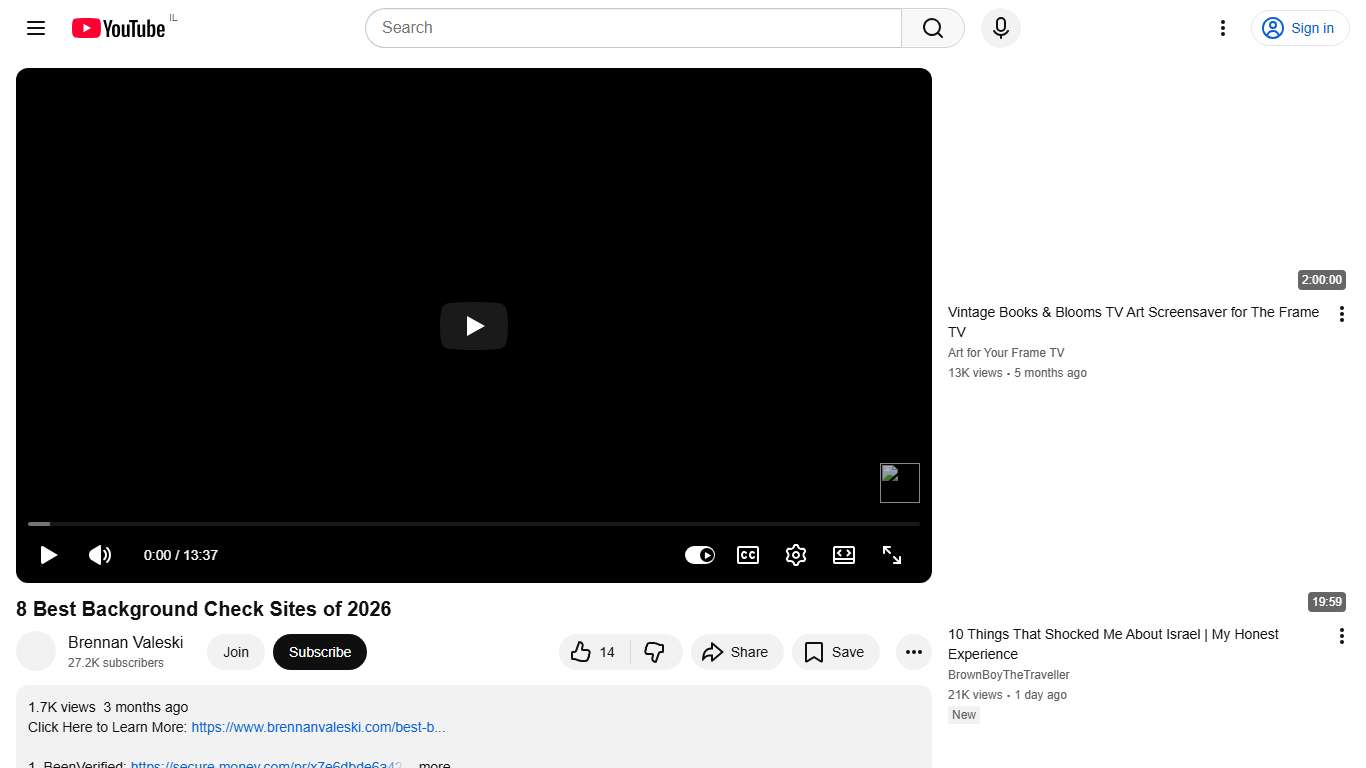Expand the description with the more link

pos(433,763)
